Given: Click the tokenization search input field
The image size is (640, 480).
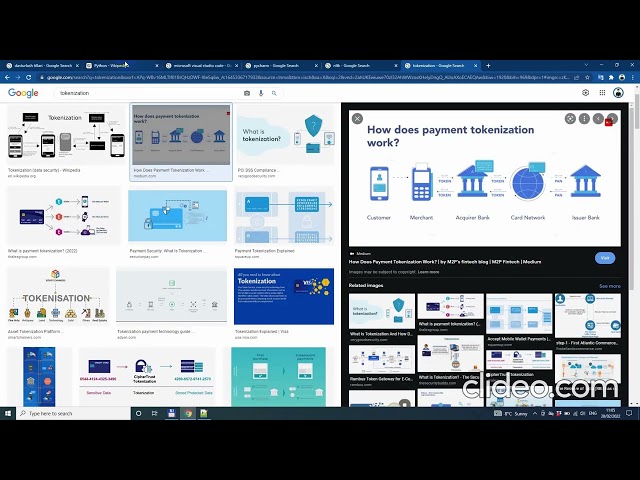Looking at the screenshot, I should click(149, 93).
